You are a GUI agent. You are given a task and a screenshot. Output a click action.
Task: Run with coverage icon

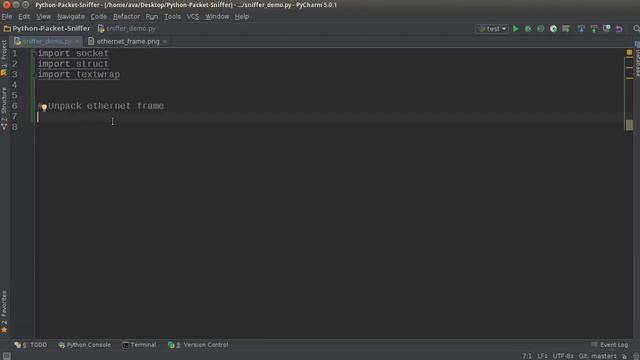tap(540, 29)
